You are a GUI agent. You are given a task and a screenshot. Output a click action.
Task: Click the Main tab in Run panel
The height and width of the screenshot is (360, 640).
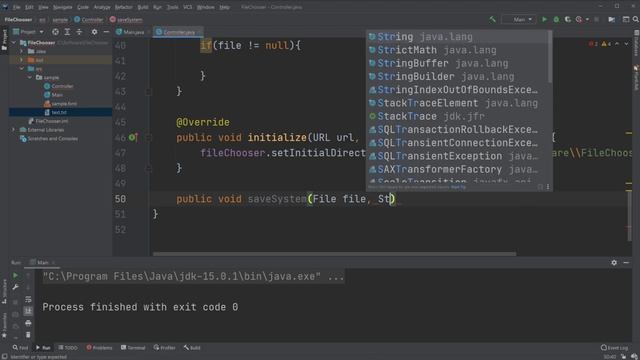42,262
